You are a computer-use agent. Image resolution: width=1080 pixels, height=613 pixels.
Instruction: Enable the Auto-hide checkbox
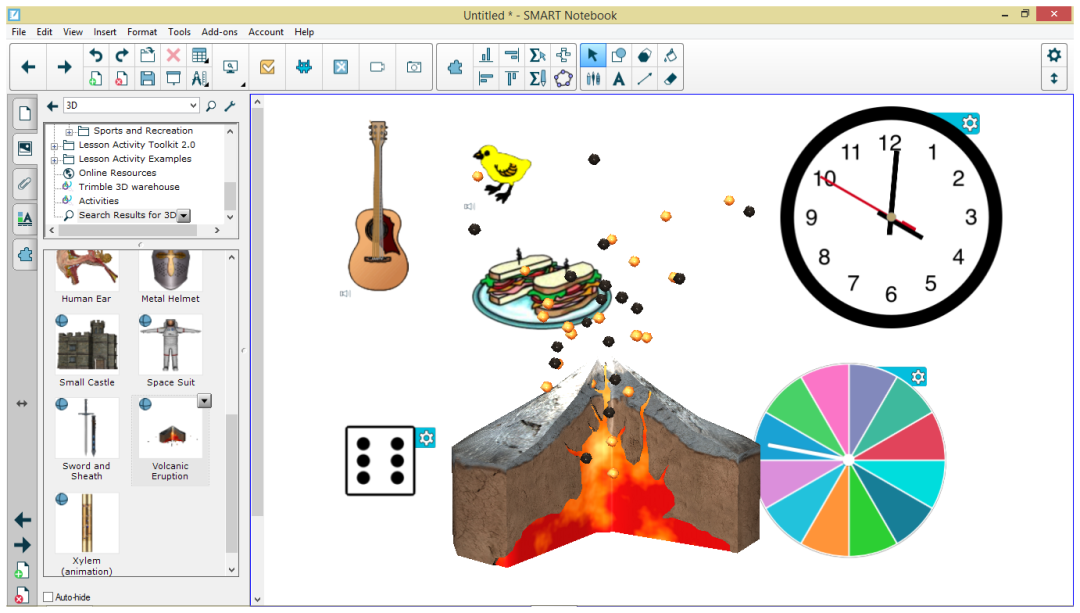click(x=48, y=597)
